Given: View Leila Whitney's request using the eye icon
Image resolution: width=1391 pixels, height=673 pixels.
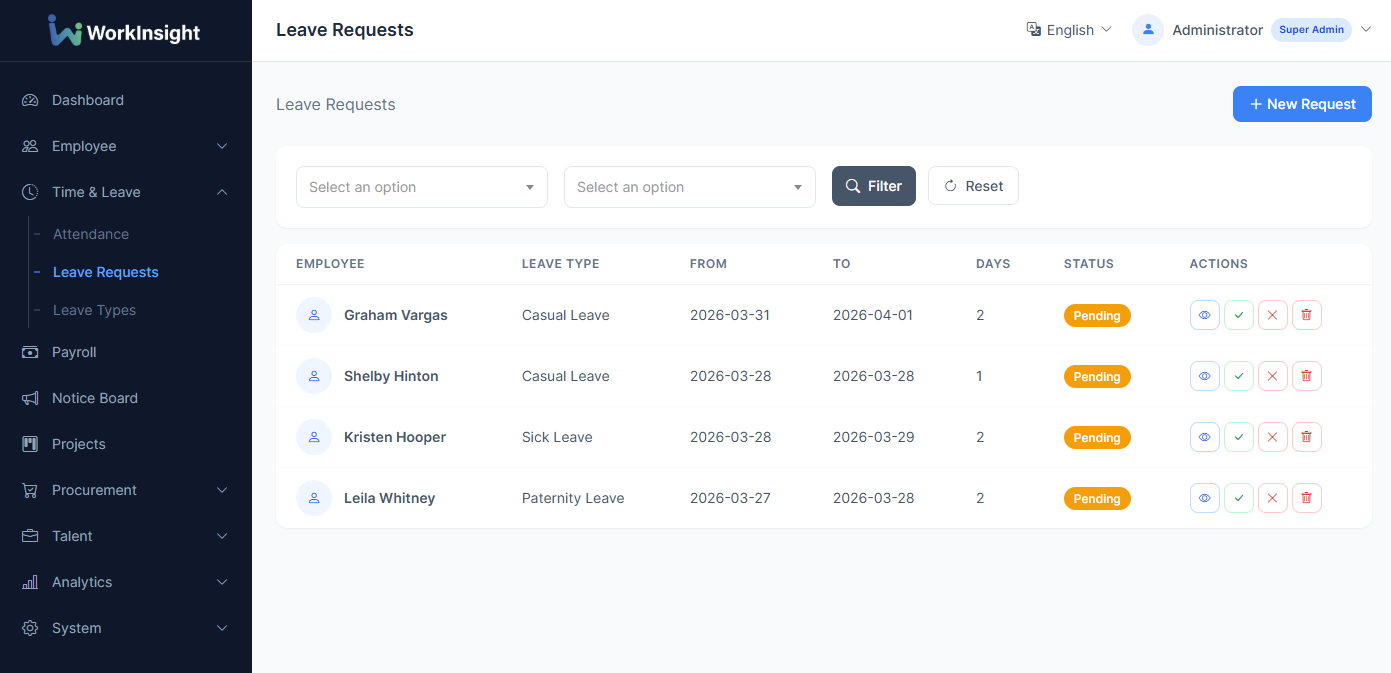Looking at the screenshot, I should pyautogui.click(x=1204, y=498).
